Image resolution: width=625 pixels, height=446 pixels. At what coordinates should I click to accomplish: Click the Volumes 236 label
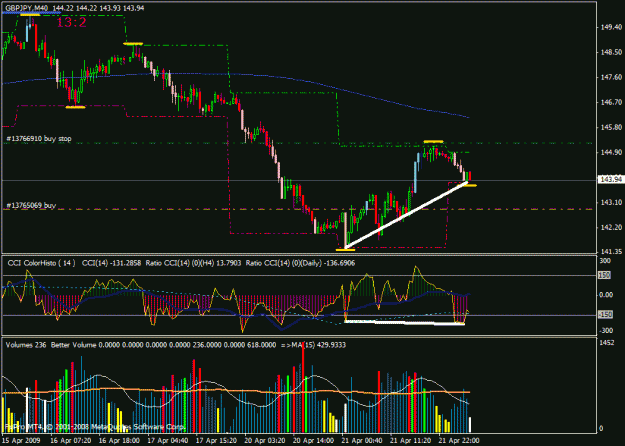26,345
